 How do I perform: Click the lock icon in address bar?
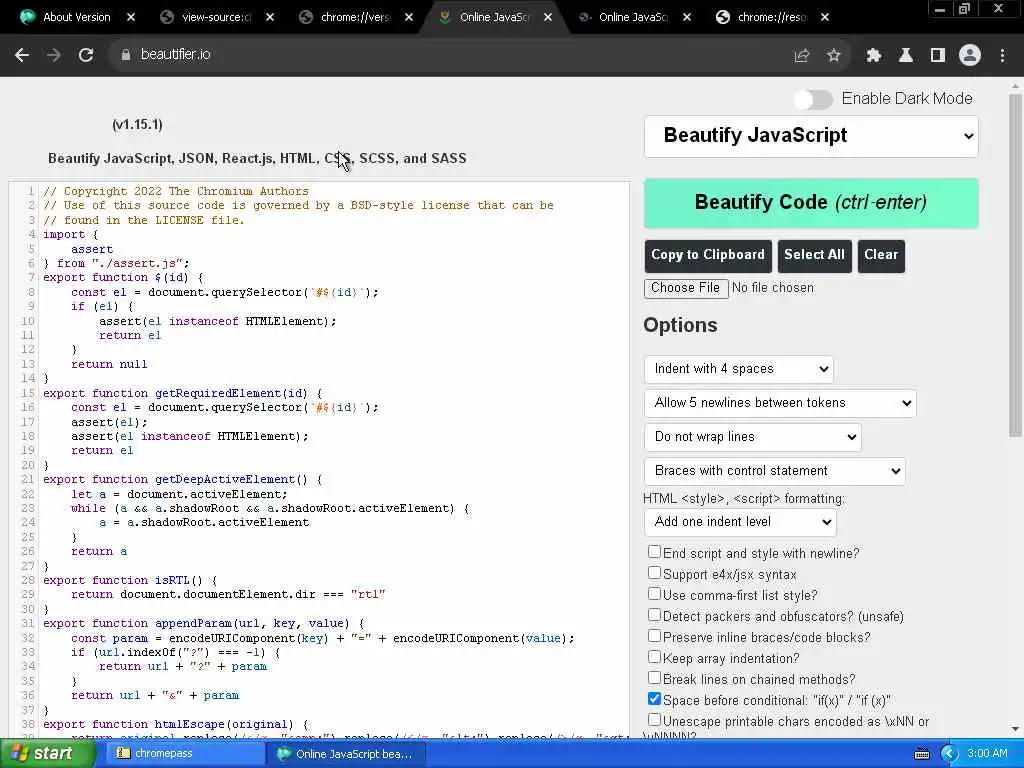[126, 56]
